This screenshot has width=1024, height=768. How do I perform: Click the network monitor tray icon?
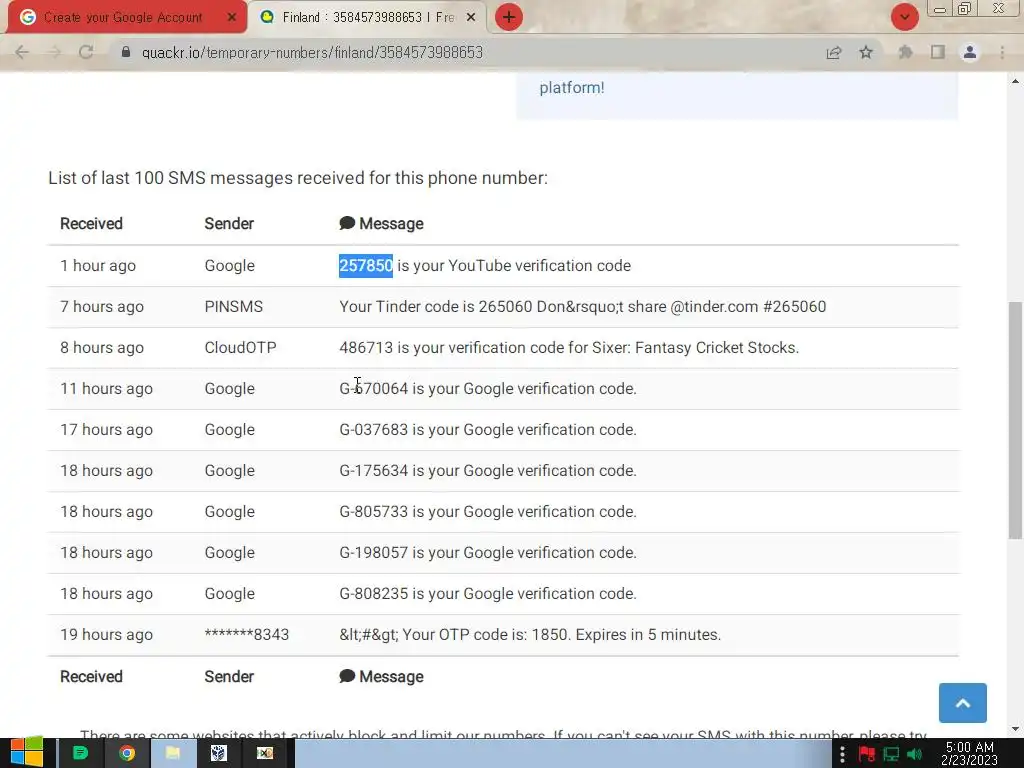[x=891, y=754]
